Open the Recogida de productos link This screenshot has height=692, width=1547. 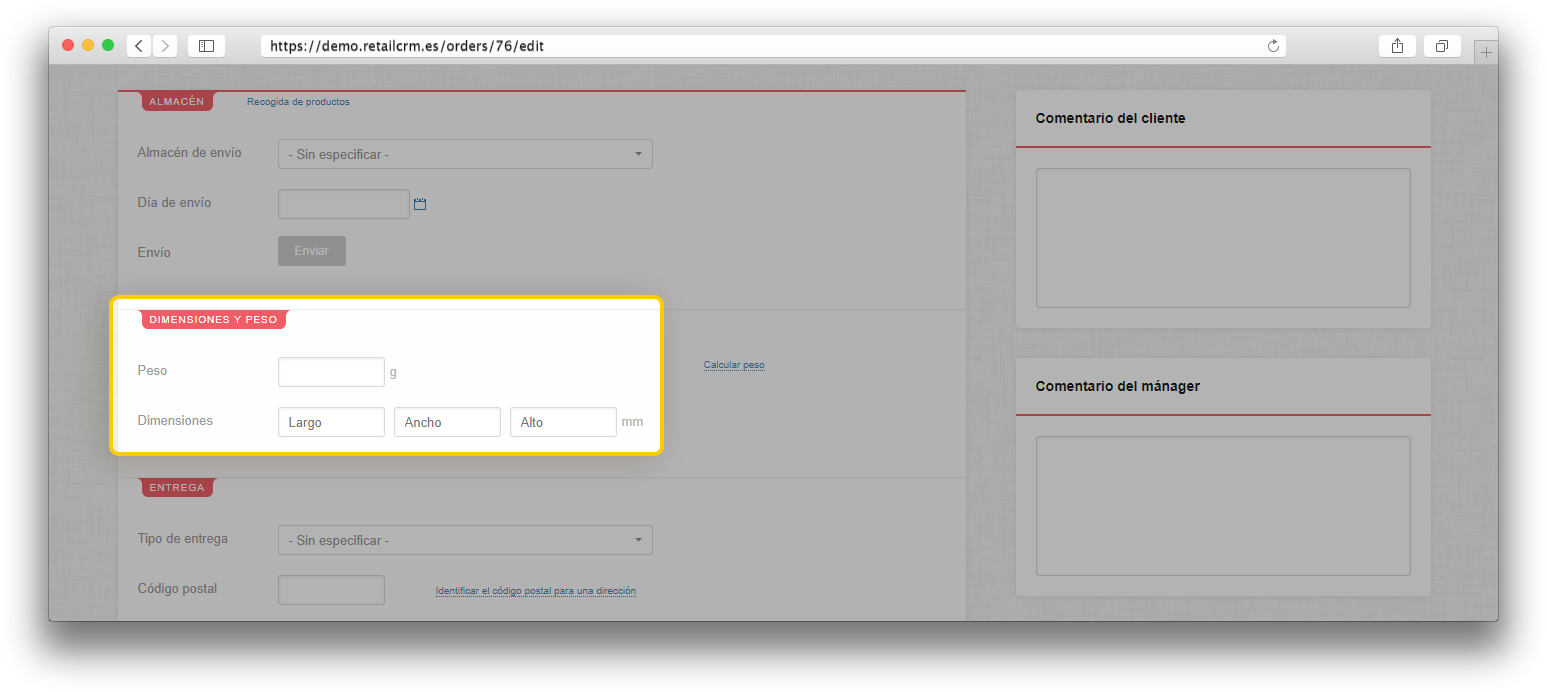coord(298,102)
